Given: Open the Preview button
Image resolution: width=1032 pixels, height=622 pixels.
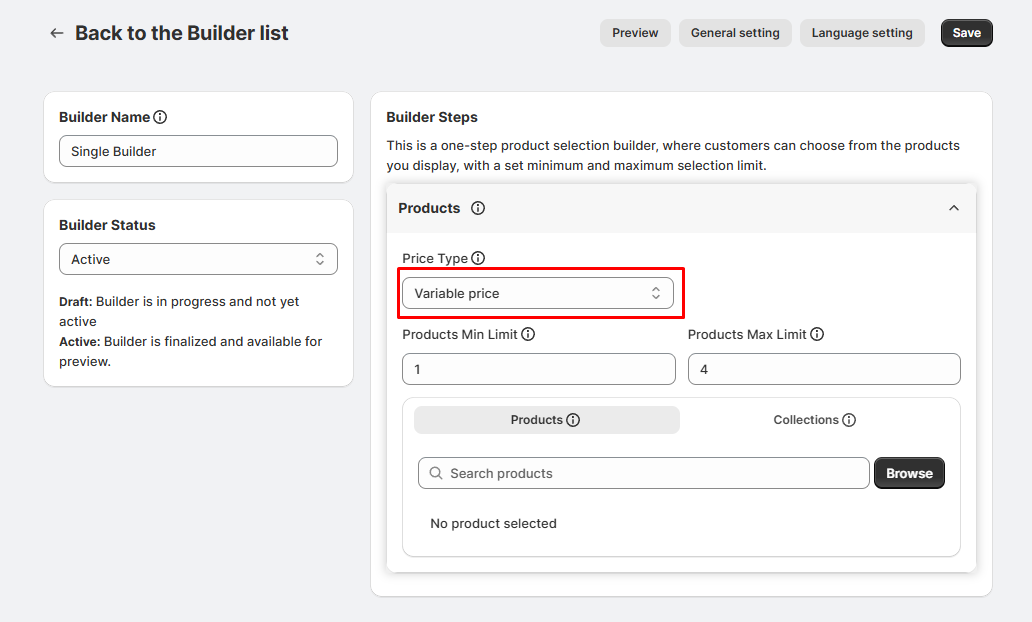Looking at the screenshot, I should (x=635, y=33).
